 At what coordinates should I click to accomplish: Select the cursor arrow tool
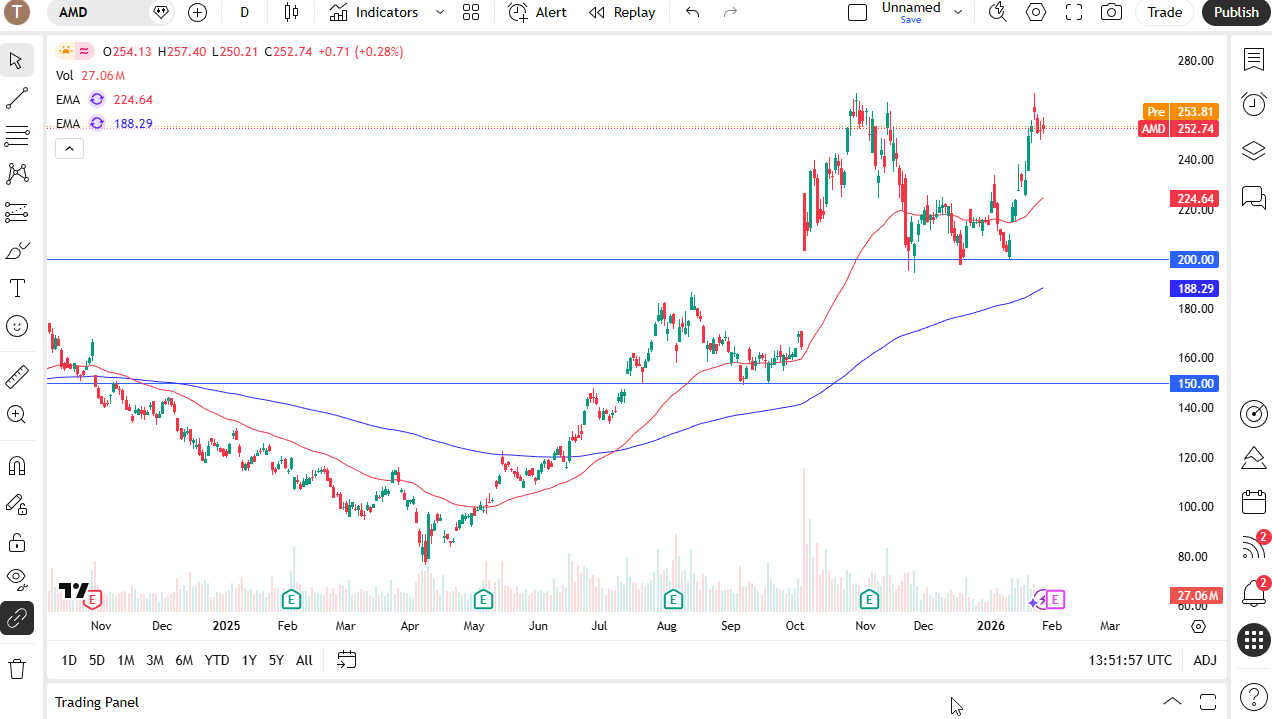click(x=17, y=60)
